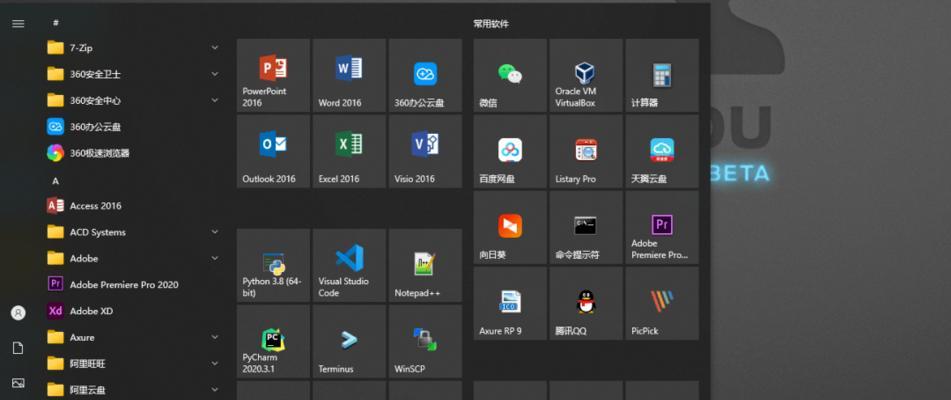Expand the Axure folder
The image size is (951, 400).
click(x=133, y=338)
